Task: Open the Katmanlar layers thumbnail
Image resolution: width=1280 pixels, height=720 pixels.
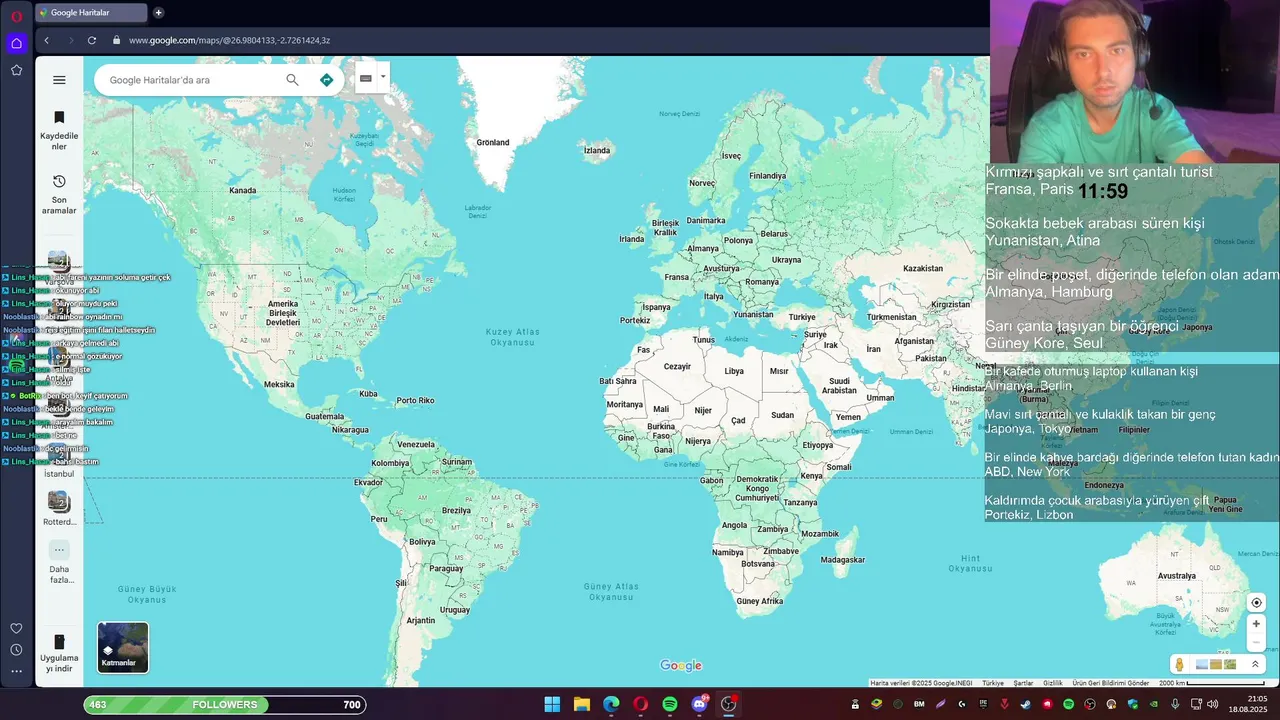Action: point(123,647)
